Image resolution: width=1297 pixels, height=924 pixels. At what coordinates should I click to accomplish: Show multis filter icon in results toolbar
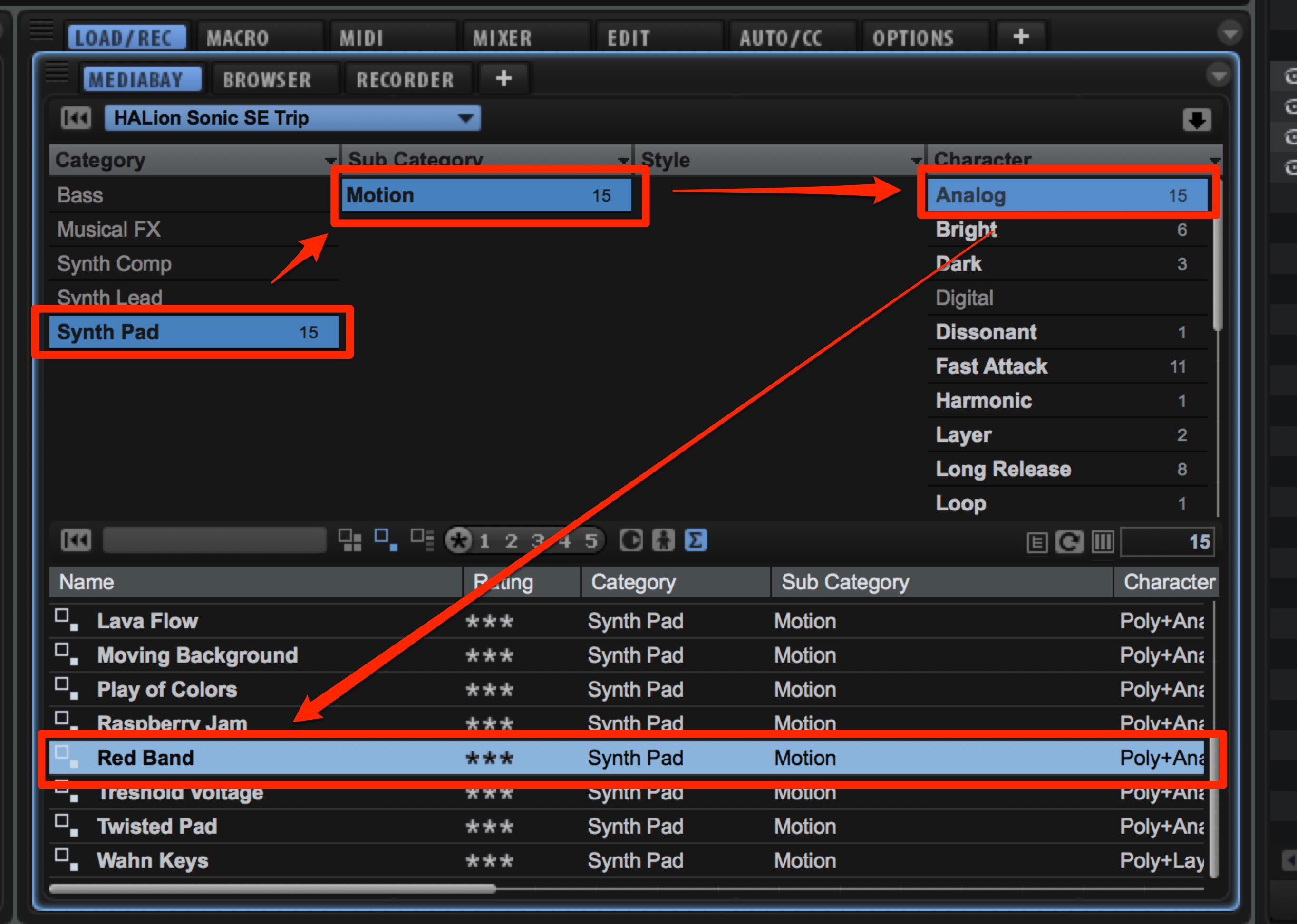[350, 540]
